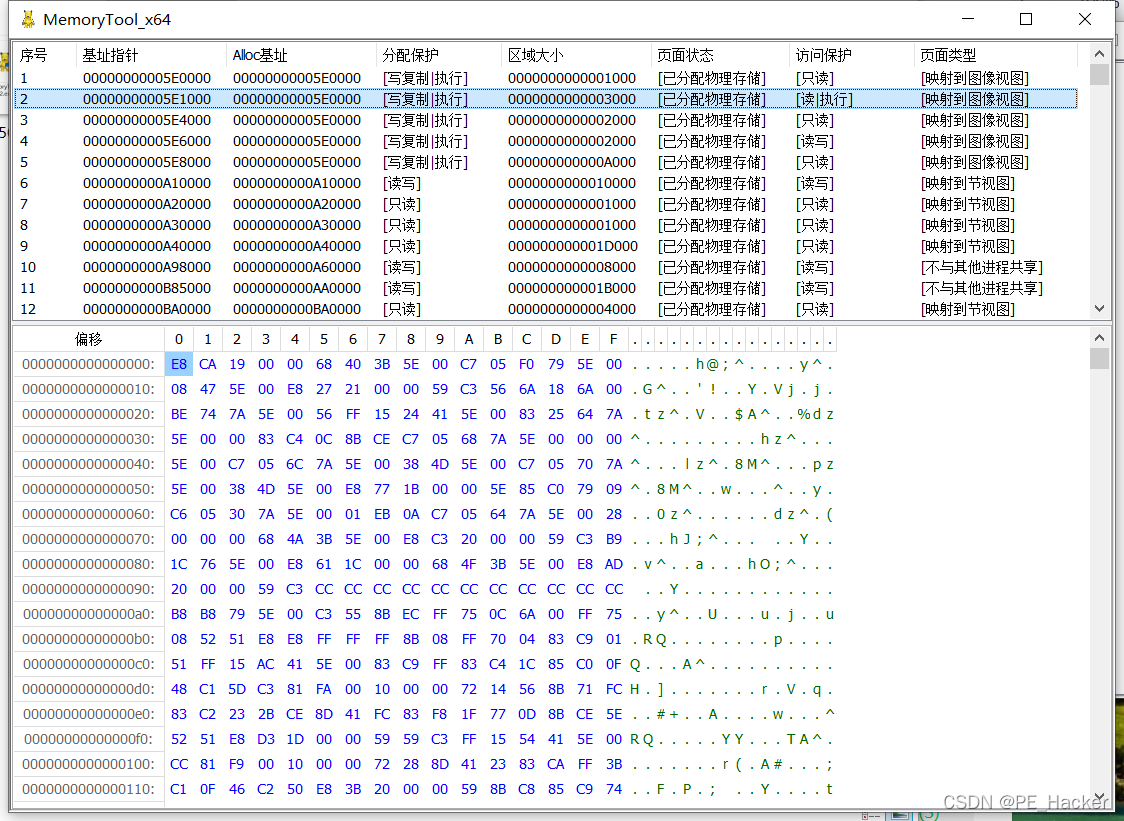Click offset label 0000000000000020:
Viewport: 1124px width, 821px height.
[x=88, y=414]
